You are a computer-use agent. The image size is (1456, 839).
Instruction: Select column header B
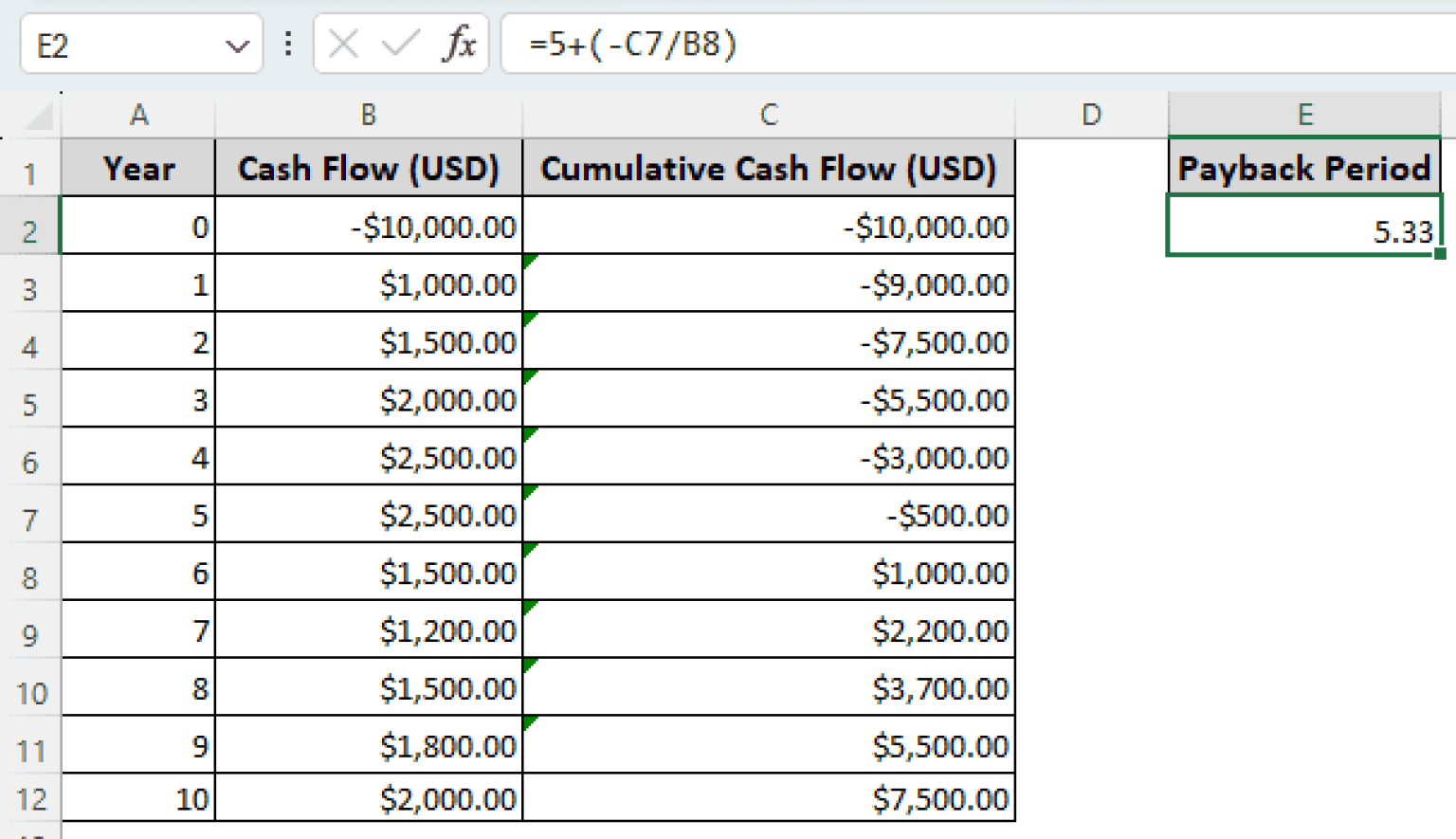click(x=368, y=114)
